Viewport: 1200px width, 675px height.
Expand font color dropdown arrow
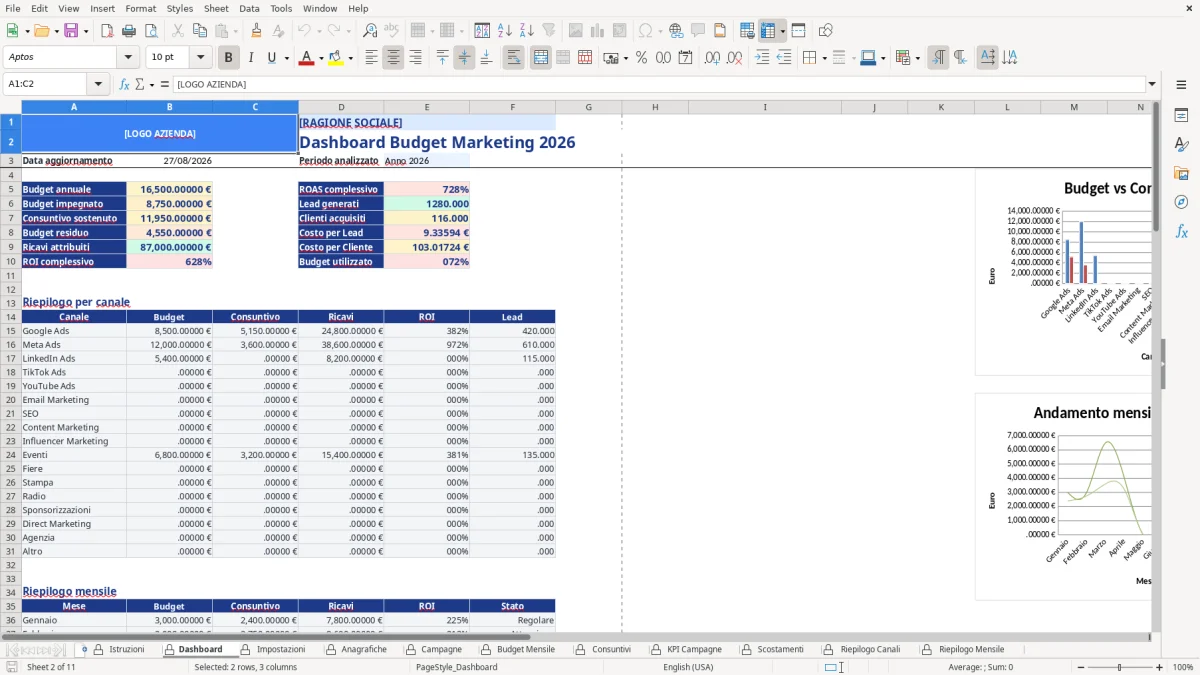320,58
